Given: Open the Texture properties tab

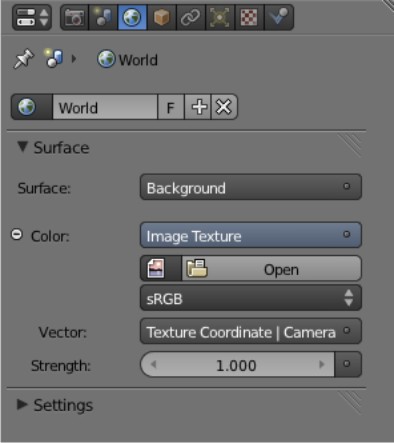Looking at the screenshot, I should pyautogui.click(x=249, y=18).
